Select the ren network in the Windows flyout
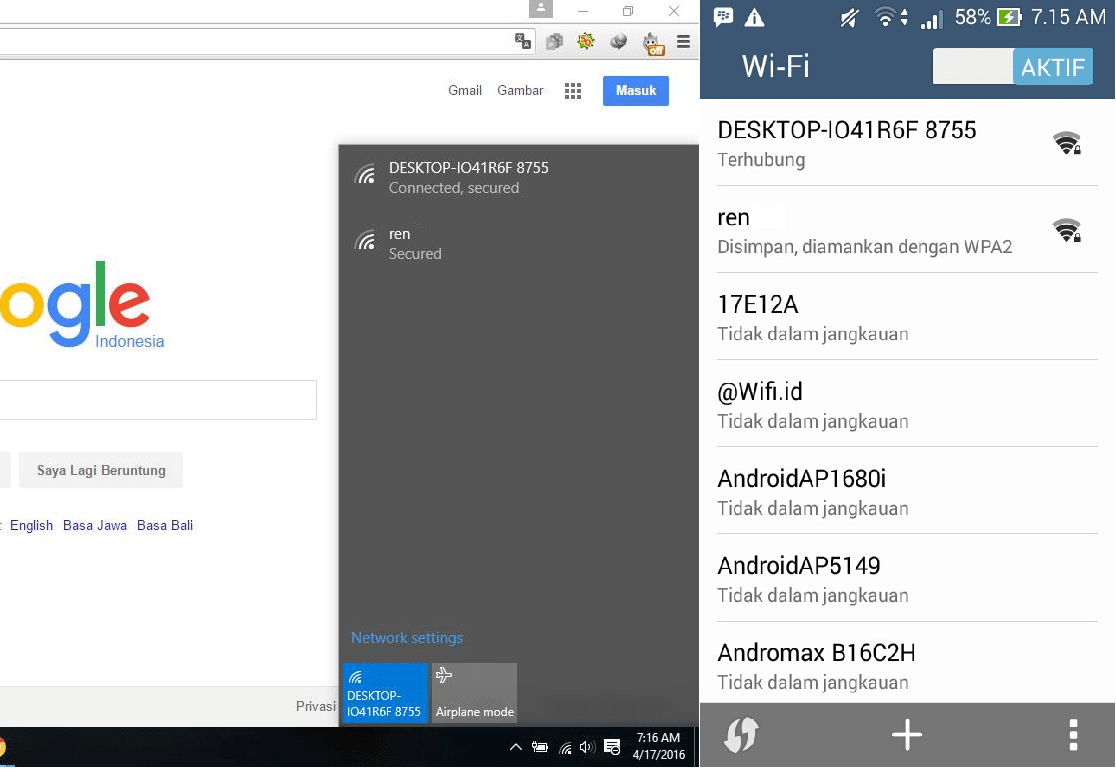This screenshot has width=1116, height=770. [518, 243]
